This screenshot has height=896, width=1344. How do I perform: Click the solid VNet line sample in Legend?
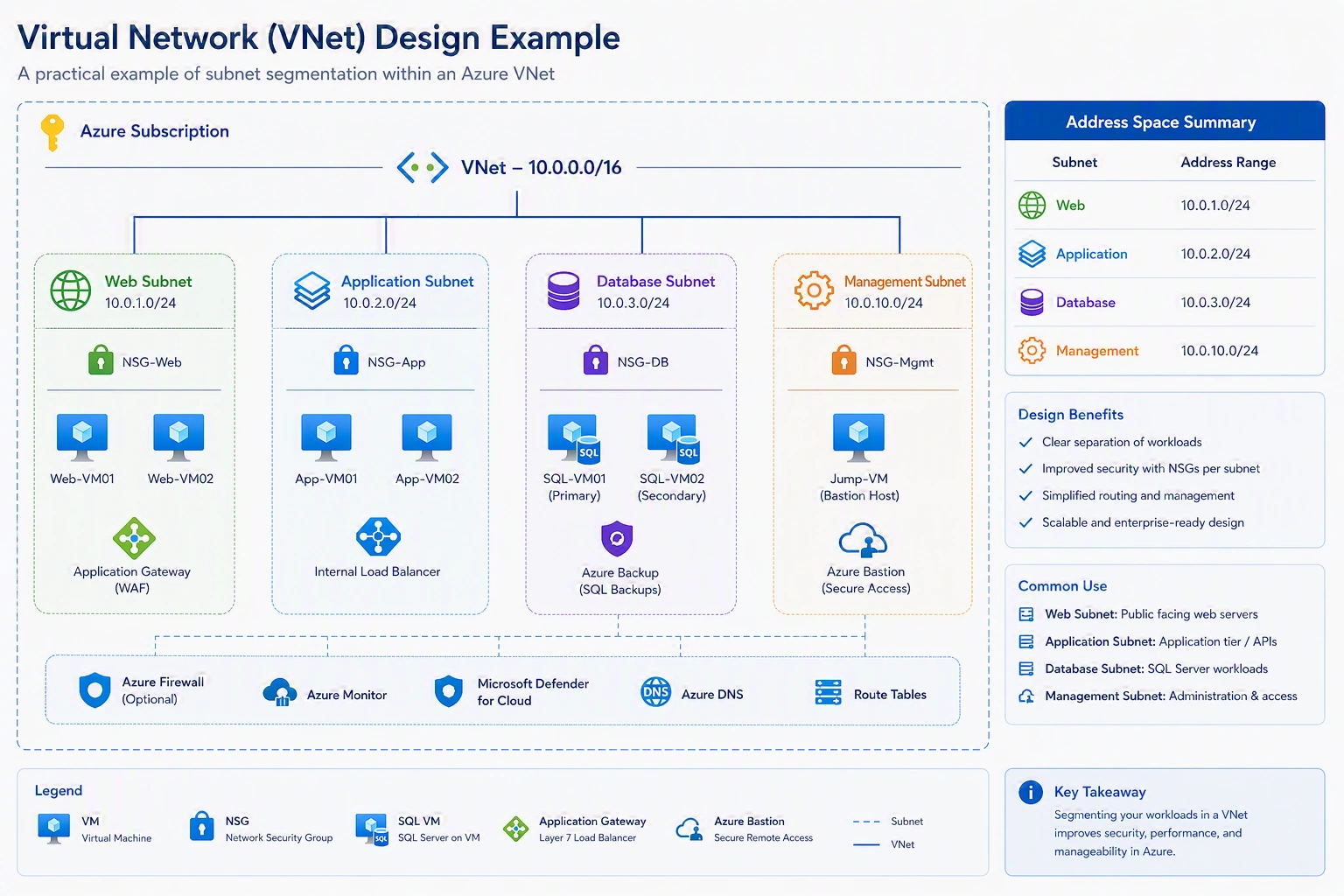[x=866, y=845]
